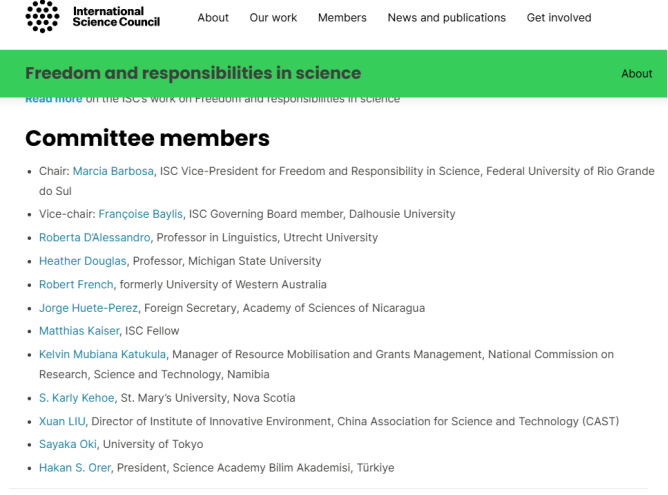Open News and publications menu

[446, 18]
